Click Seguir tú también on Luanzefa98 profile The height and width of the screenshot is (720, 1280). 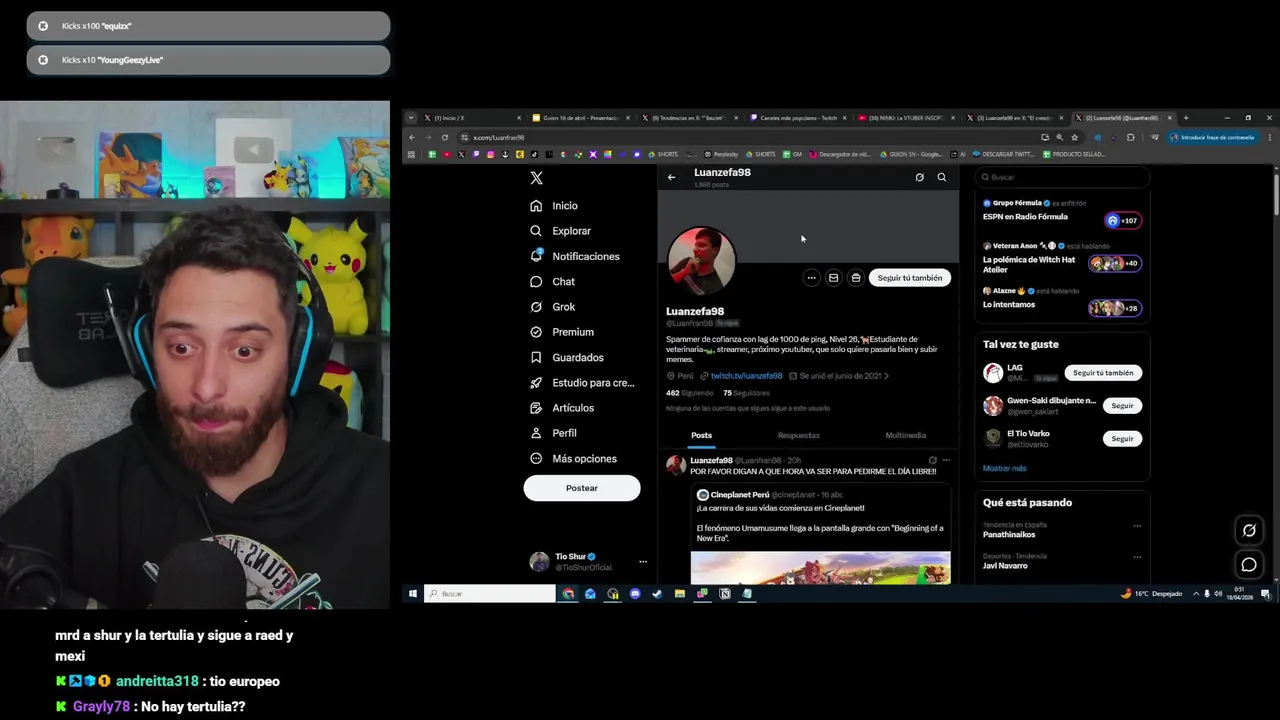[x=910, y=278]
